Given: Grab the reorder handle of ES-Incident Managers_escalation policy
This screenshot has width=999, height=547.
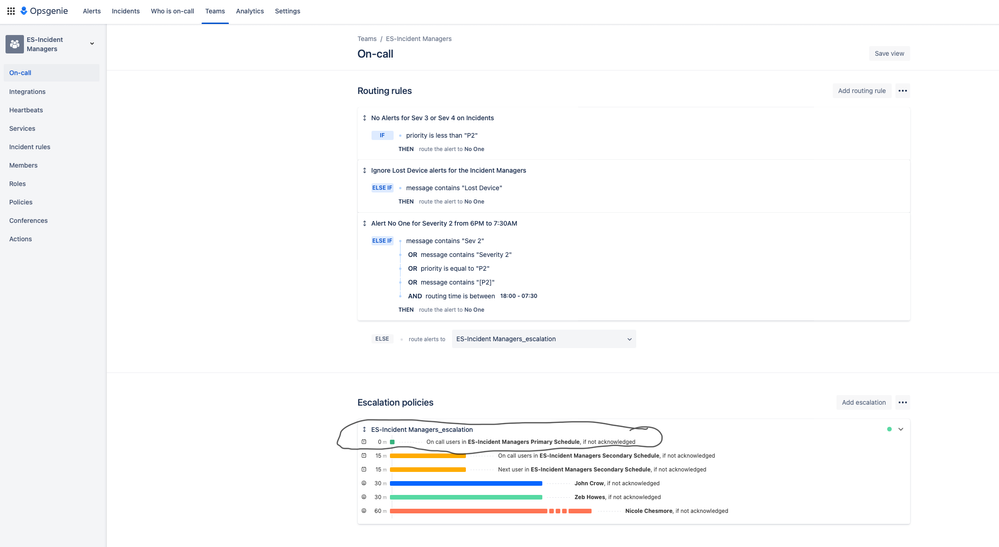Looking at the screenshot, I should point(364,429).
